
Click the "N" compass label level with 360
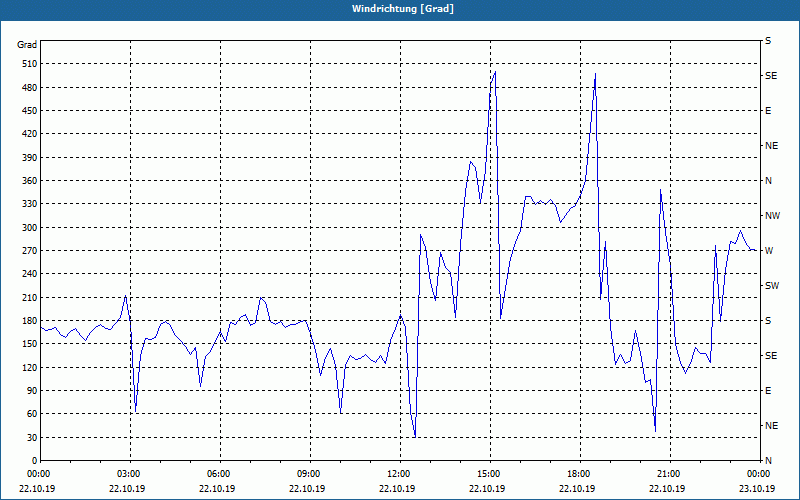point(768,181)
